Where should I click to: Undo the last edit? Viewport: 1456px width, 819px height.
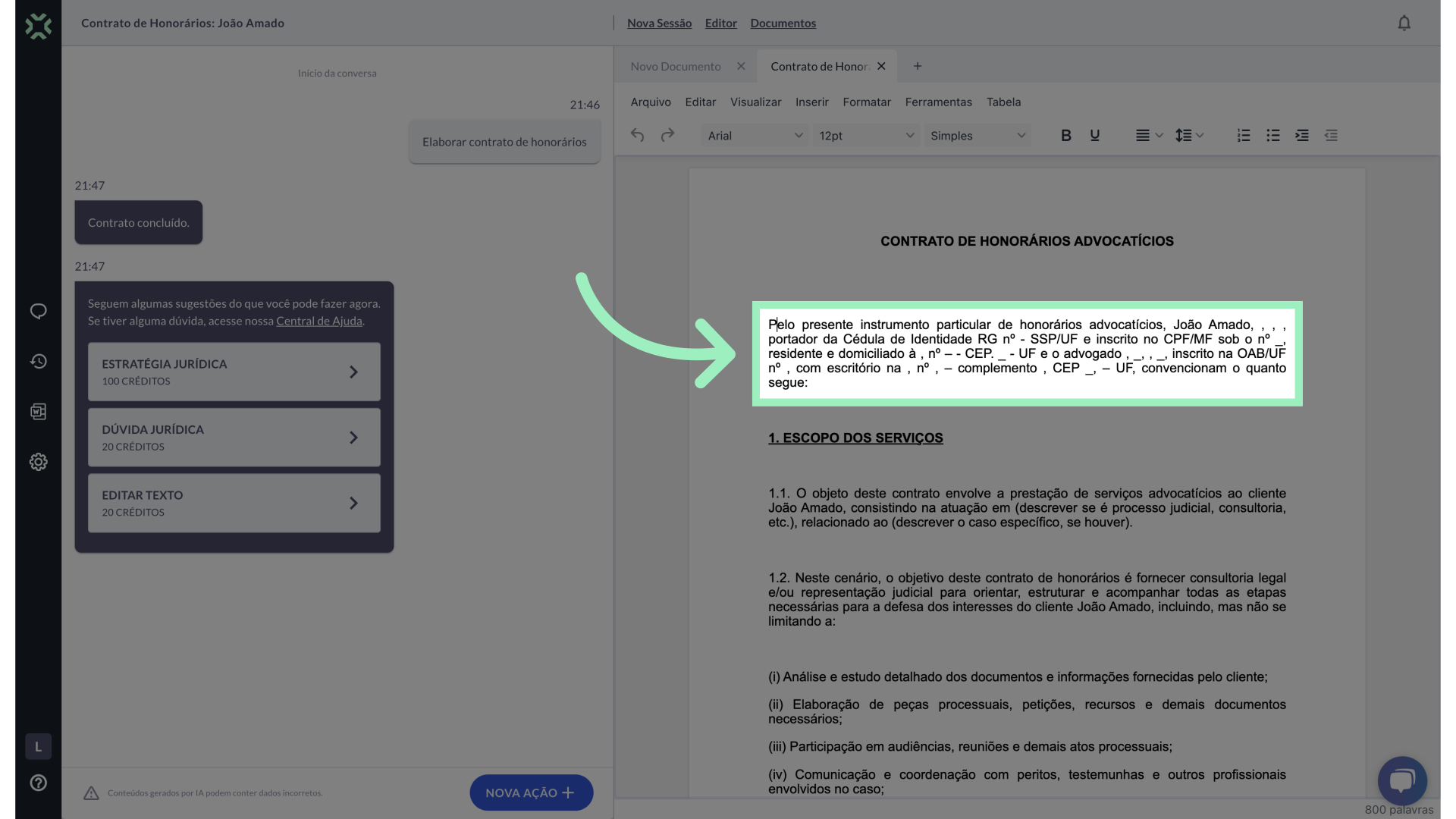click(x=637, y=135)
